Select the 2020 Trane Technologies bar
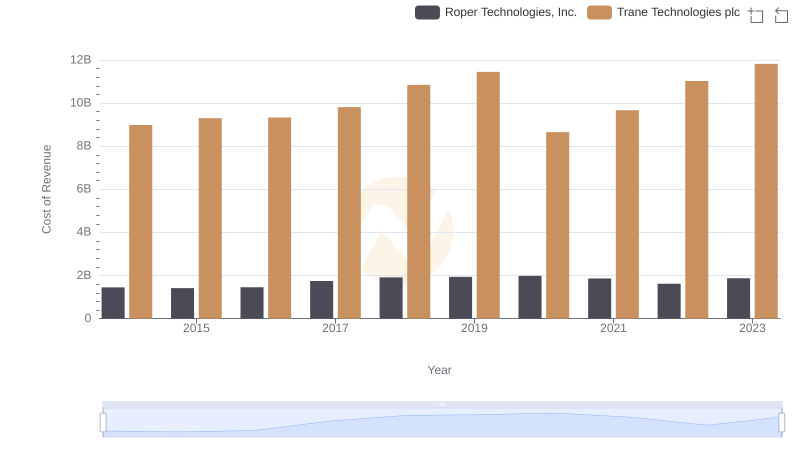This screenshot has height=461, width=800. [557, 225]
